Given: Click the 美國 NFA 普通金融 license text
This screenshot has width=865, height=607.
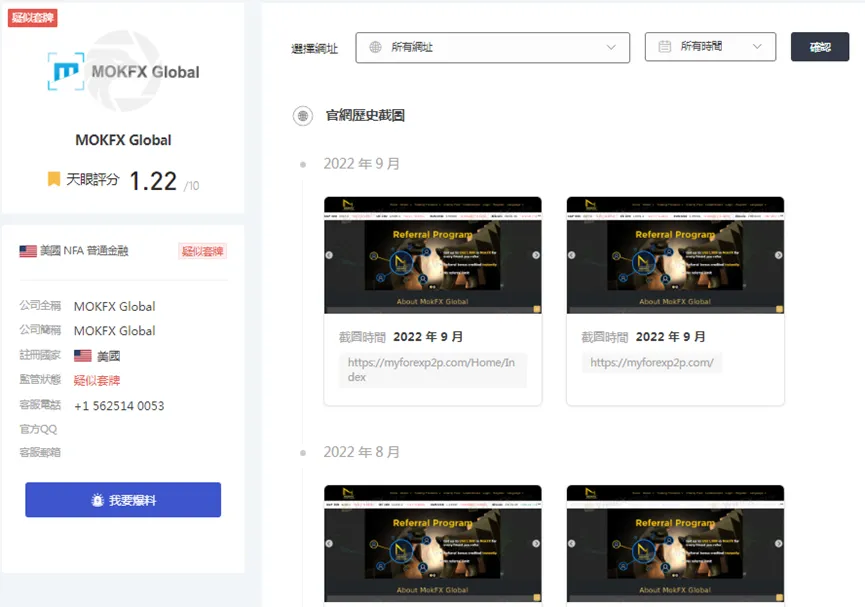Looking at the screenshot, I should [x=84, y=251].
